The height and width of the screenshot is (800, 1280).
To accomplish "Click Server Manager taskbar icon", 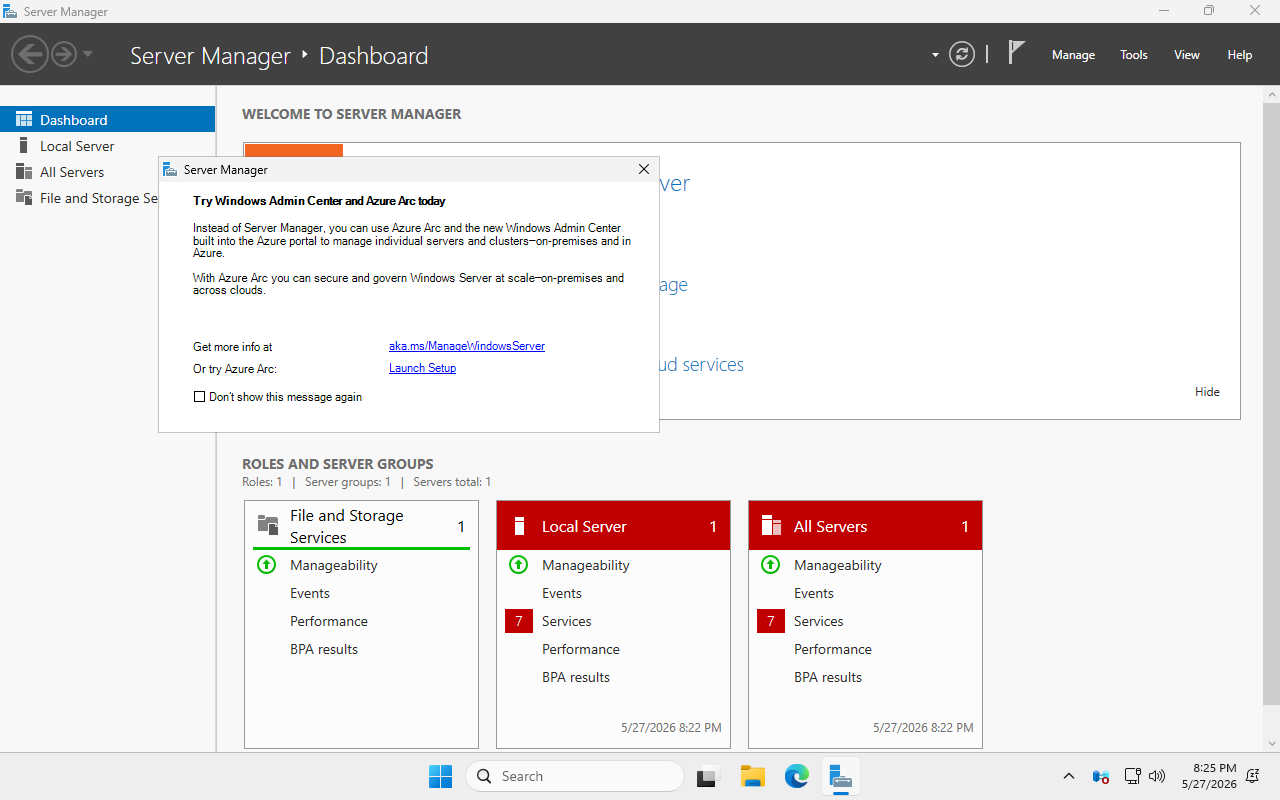I will tap(841, 776).
